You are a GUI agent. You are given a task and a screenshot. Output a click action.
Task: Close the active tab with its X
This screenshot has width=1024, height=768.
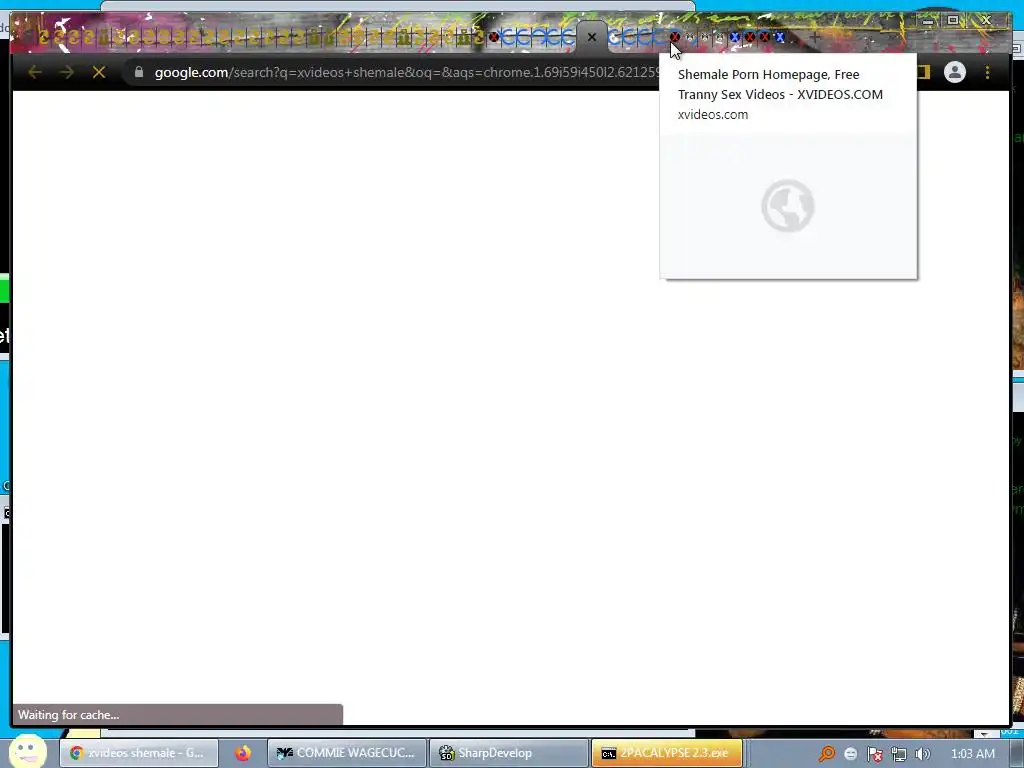point(592,37)
